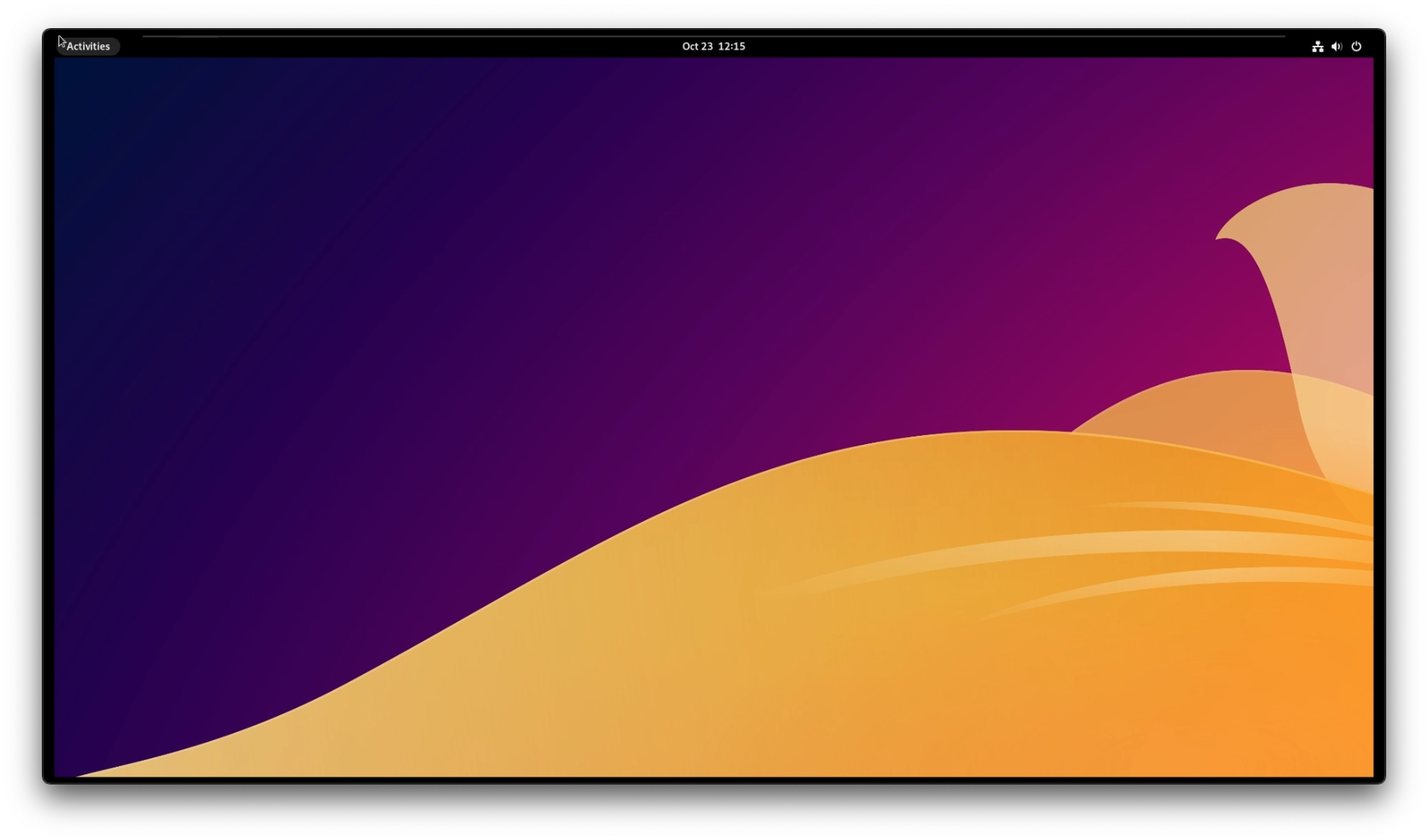Click the volume speaker icon
1428x840 pixels.
[x=1337, y=46]
